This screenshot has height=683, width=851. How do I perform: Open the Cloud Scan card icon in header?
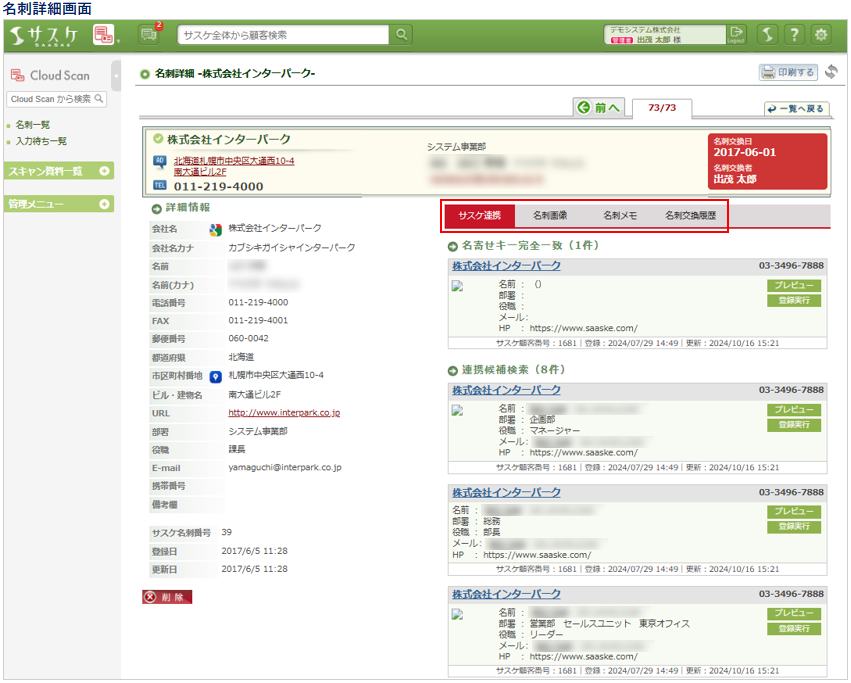(103, 35)
